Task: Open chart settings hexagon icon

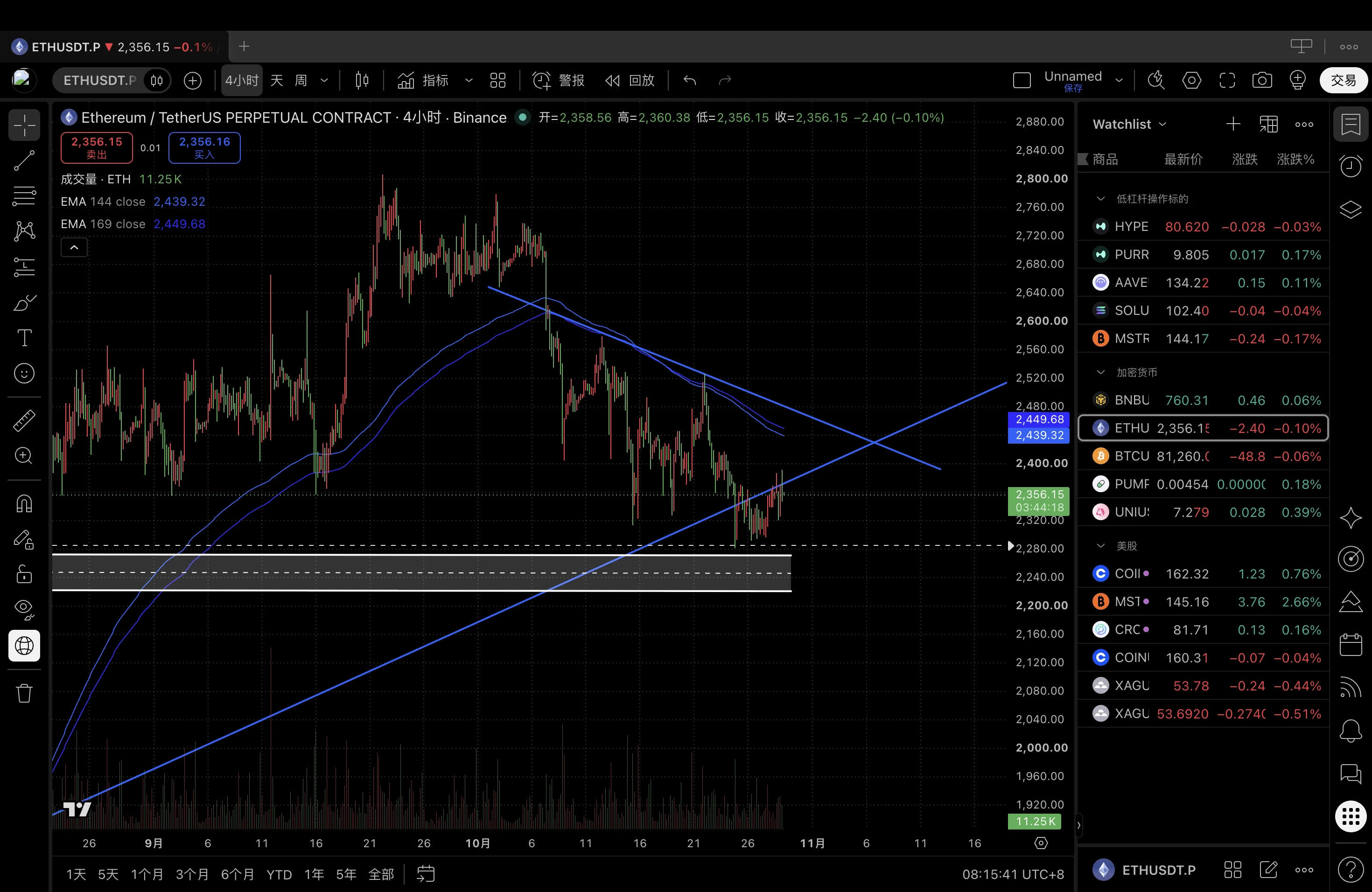Action: 1191,80
